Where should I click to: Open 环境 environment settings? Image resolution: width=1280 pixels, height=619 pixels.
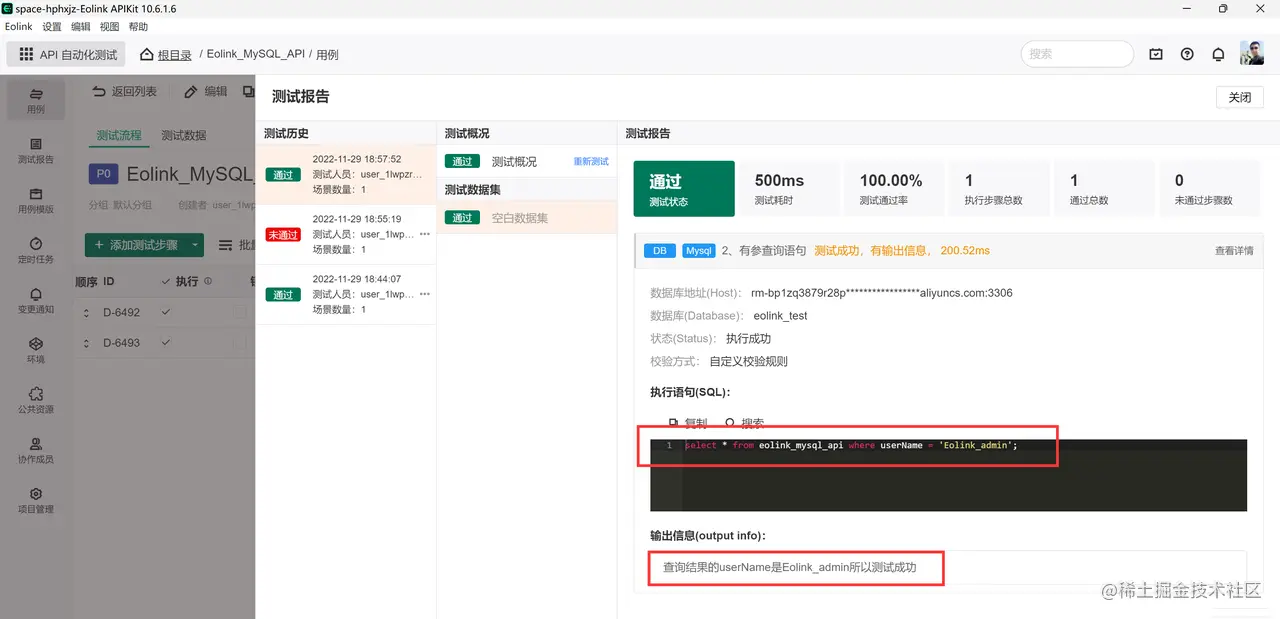36,351
